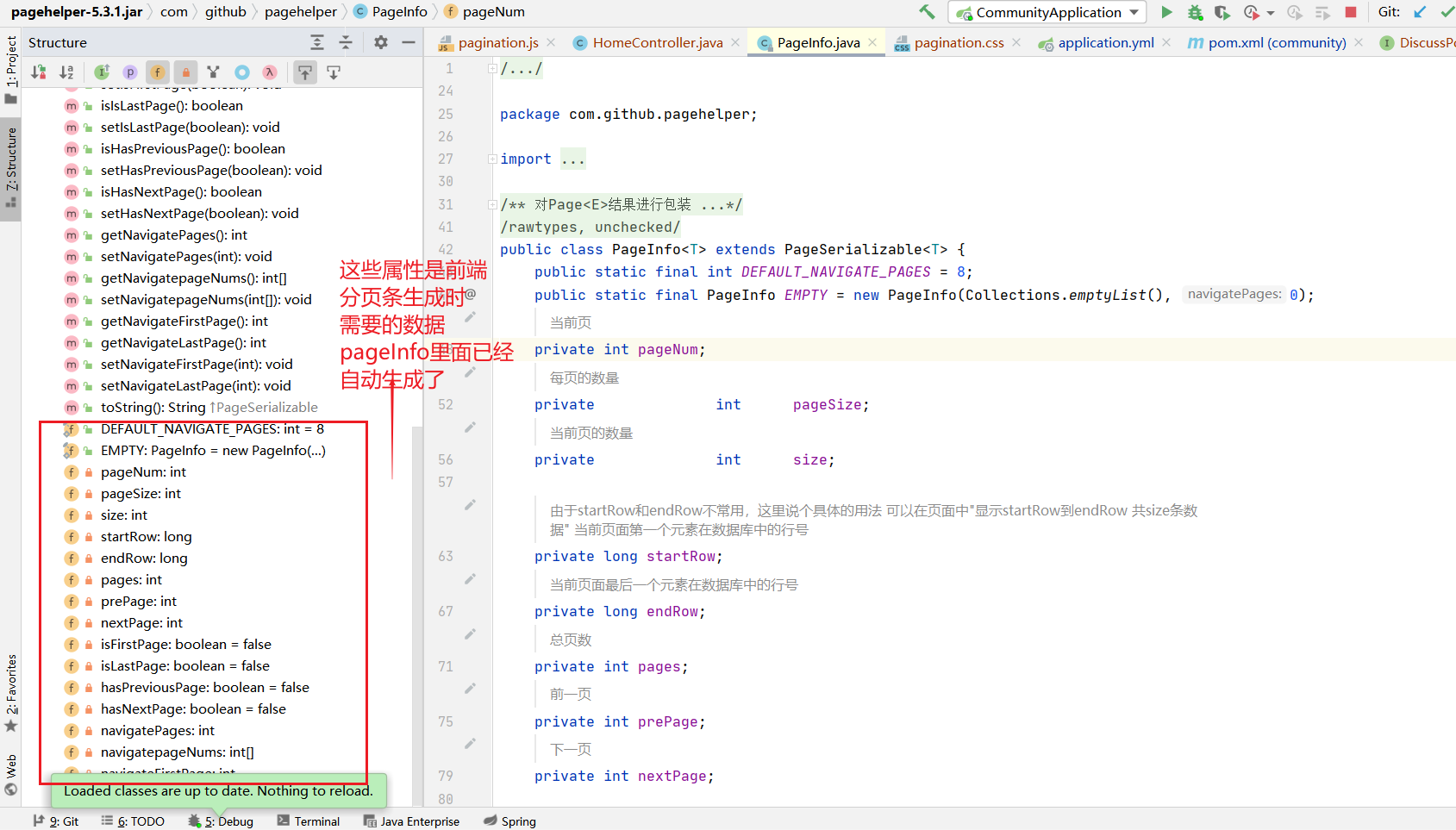This screenshot has width=1456, height=830.
Task: Open the settings gear in Structure panel
Action: (380, 41)
